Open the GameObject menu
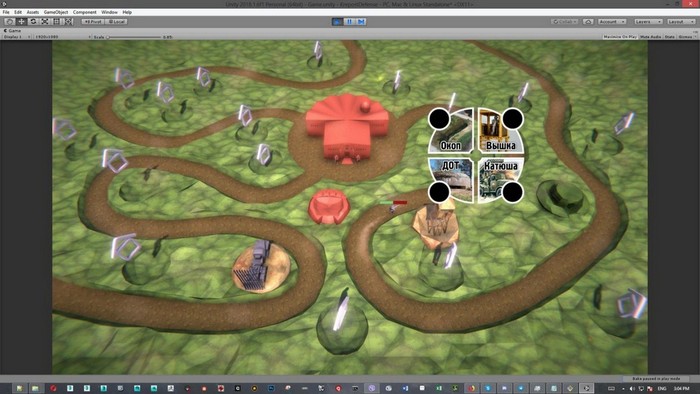The height and width of the screenshot is (394, 700). point(56,12)
